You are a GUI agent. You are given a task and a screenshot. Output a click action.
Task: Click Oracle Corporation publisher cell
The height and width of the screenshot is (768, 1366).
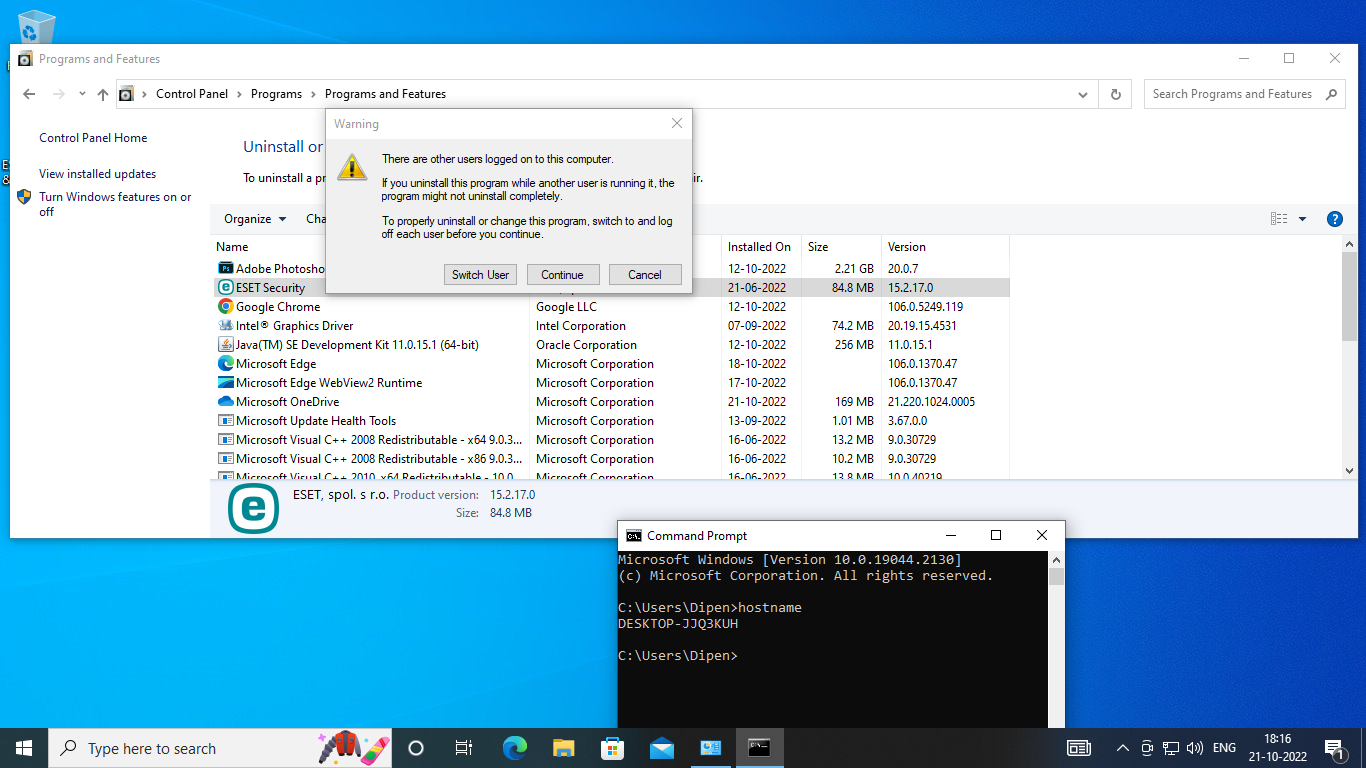click(x=586, y=345)
